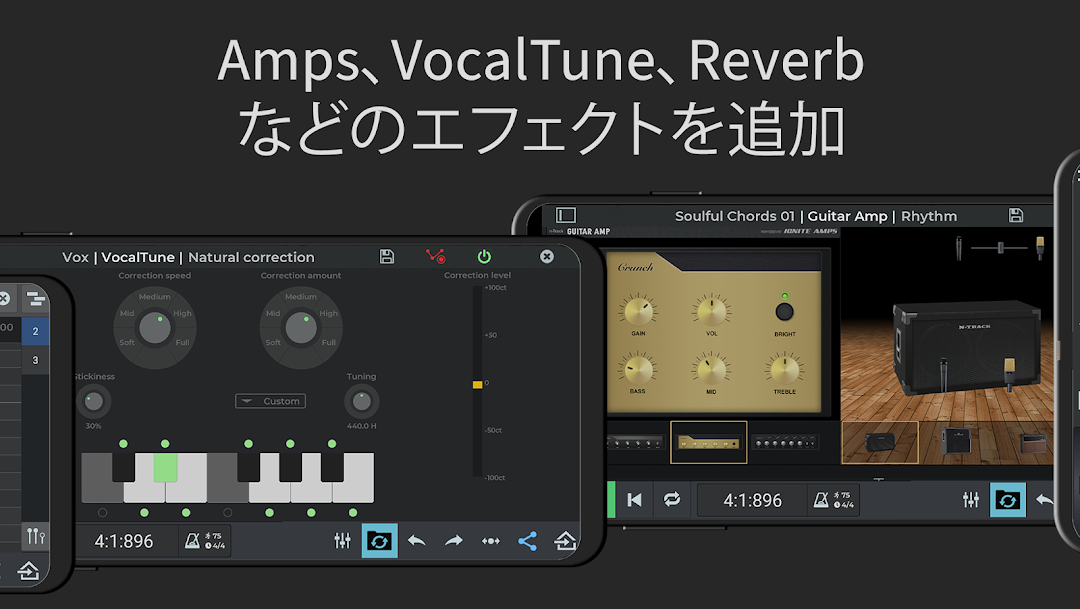Click the redo arrow in VocalTune toolbar
The width and height of the screenshot is (1080, 609).
(x=453, y=541)
